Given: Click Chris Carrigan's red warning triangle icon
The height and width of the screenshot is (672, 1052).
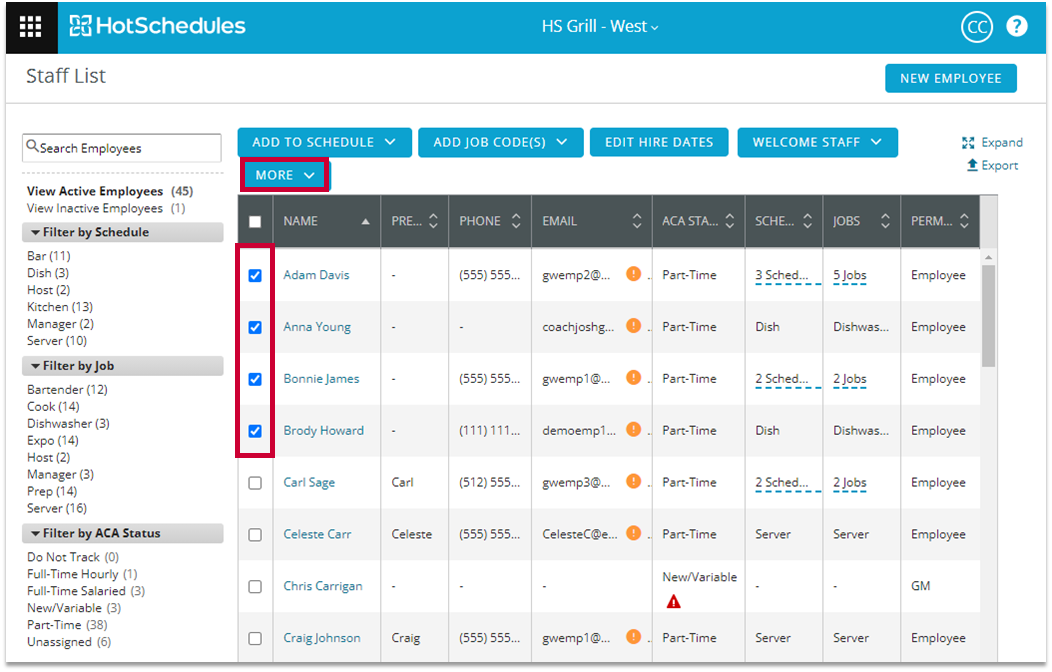Looking at the screenshot, I should (674, 602).
